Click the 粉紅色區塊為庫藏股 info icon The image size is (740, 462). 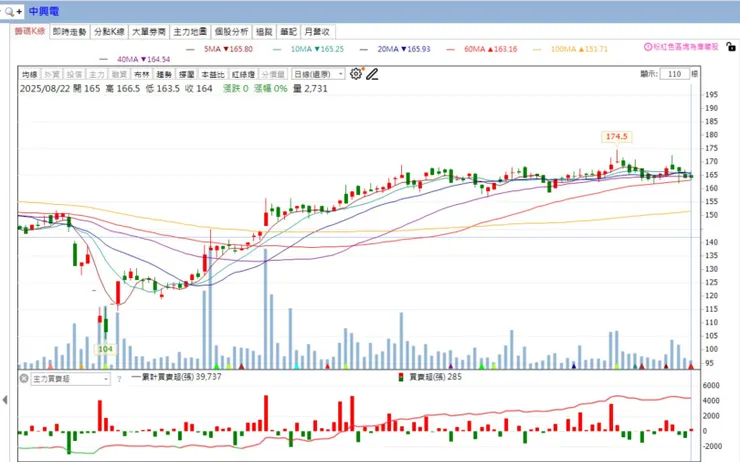click(x=648, y=47)
